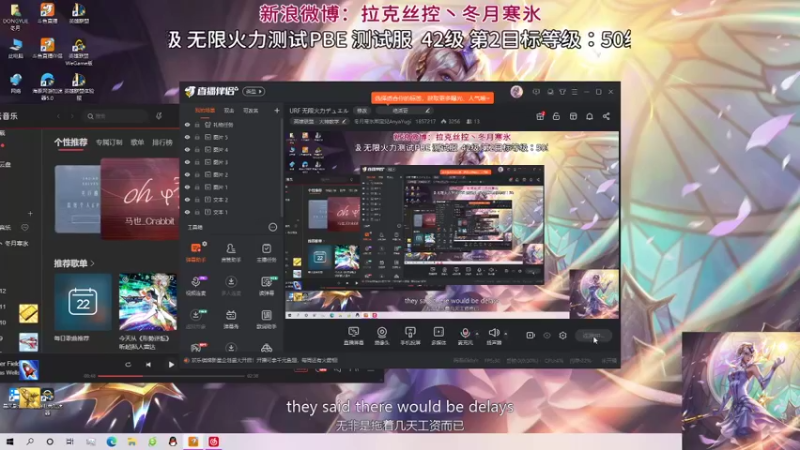Click the music player search box
The height and width of the screenshot is (450, 800).
tap(116, 116)
